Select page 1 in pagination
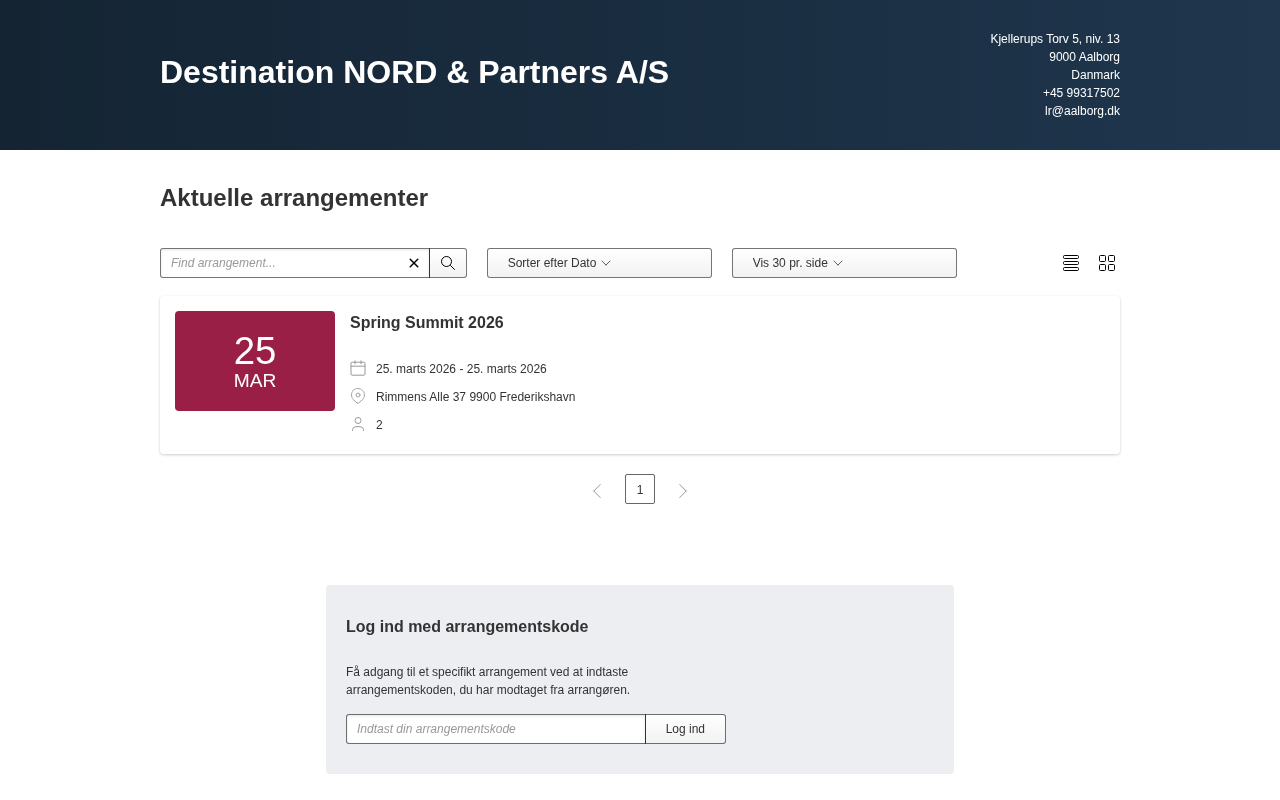The height and width of the screenshot is (800, 1280). click(640, 489)
